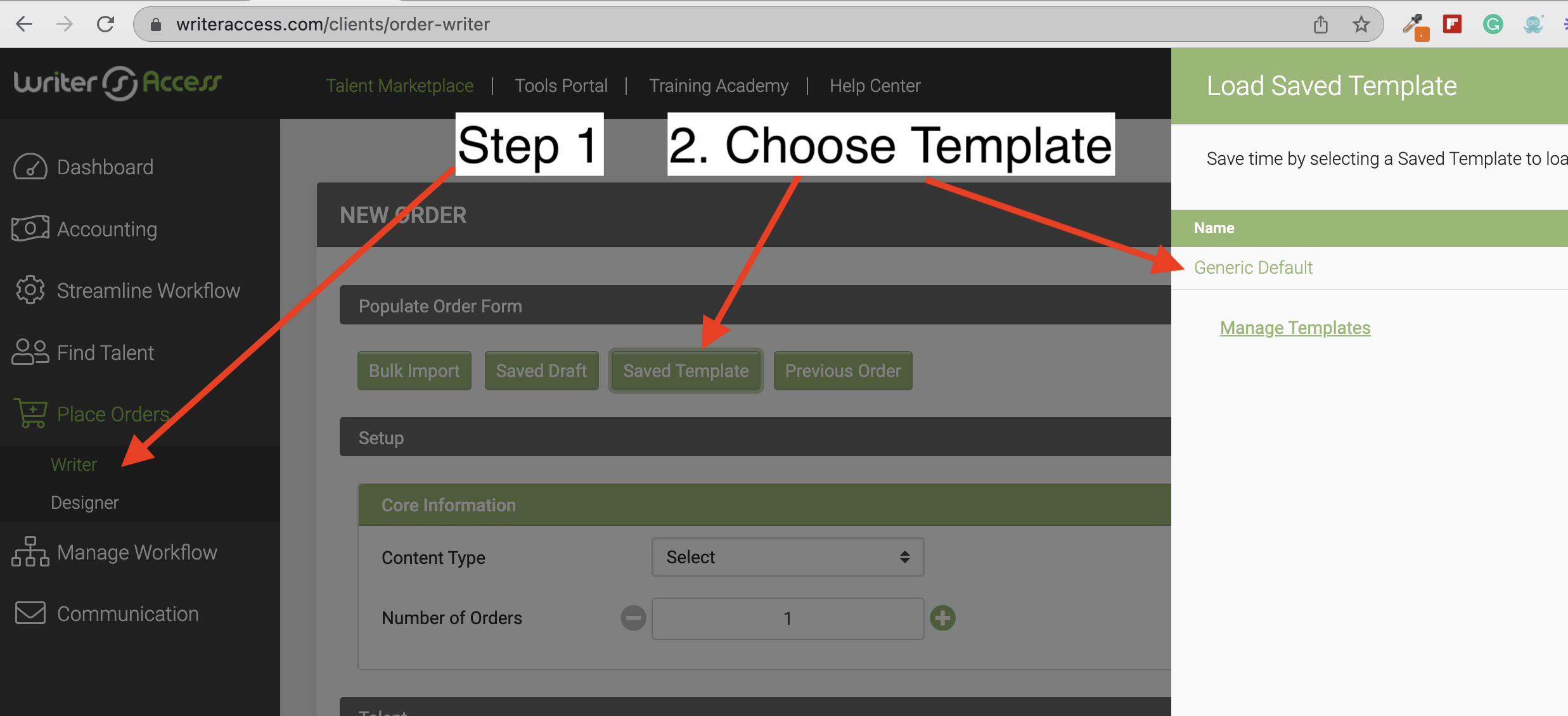Open the Flipboard extension icon
Viewport: 1568px width, 716px height.
(x=1453, y=25)
